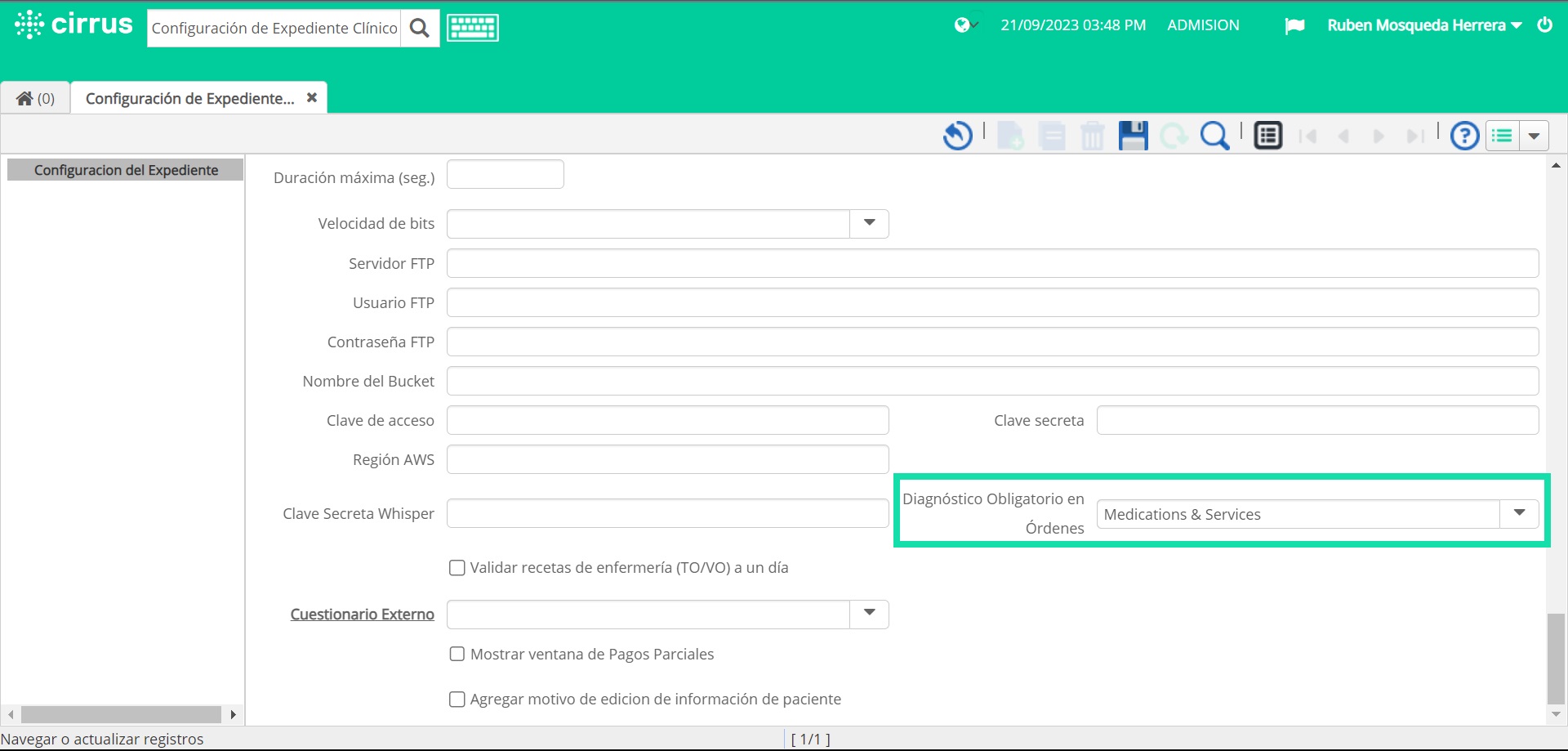This screenshot has width=1568, height=751.
Task: Delete the record with the trash icon
Action: click(1093, 135)
